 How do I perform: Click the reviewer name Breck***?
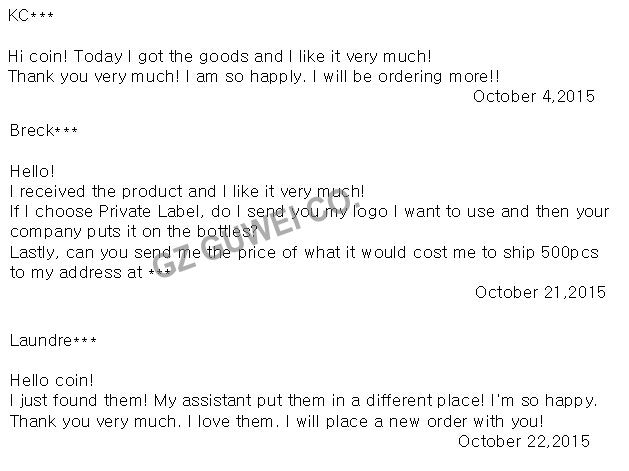coord(43,131)
